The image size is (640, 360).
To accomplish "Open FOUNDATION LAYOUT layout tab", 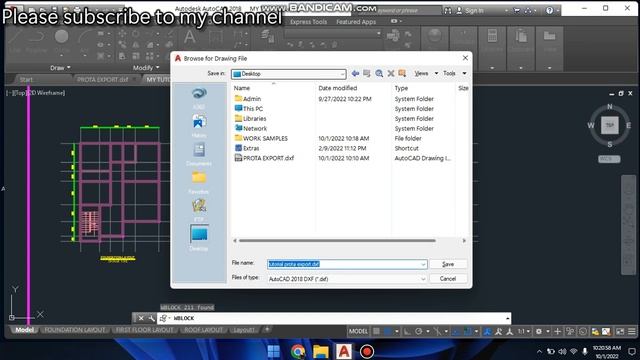I will [x=75, y=330].
